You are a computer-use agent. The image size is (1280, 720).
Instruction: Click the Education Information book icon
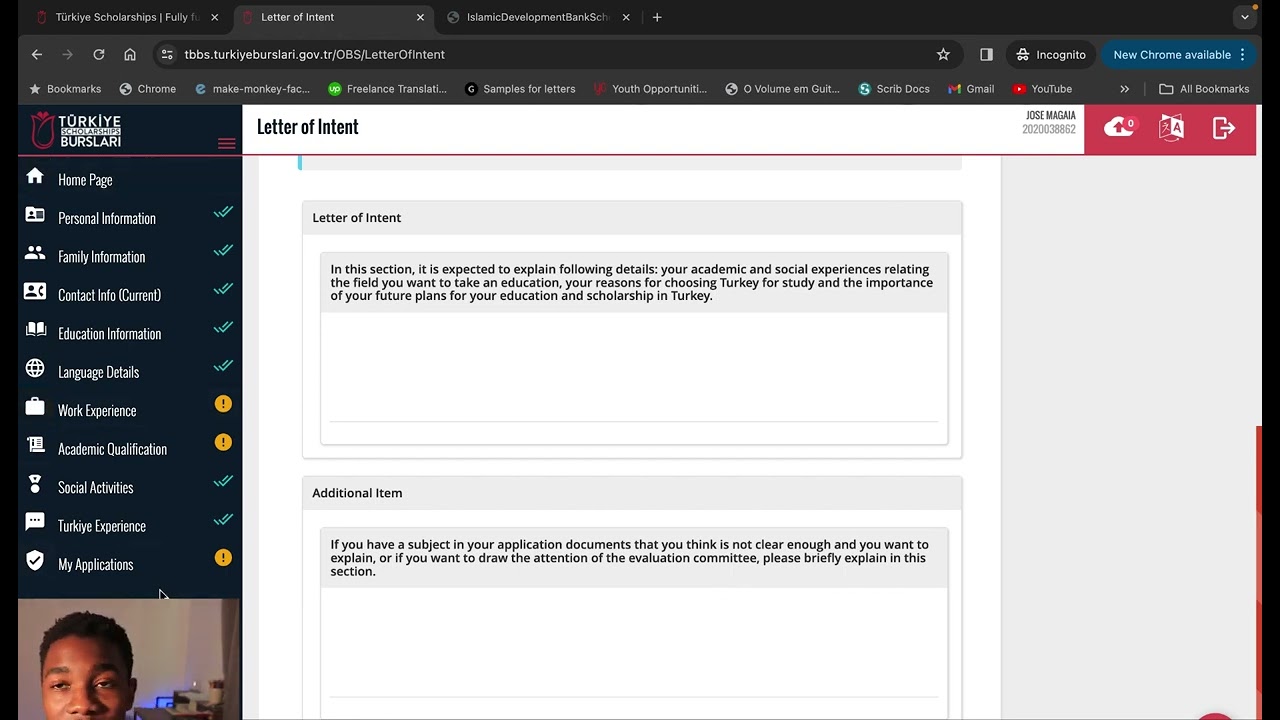(35, 331)
